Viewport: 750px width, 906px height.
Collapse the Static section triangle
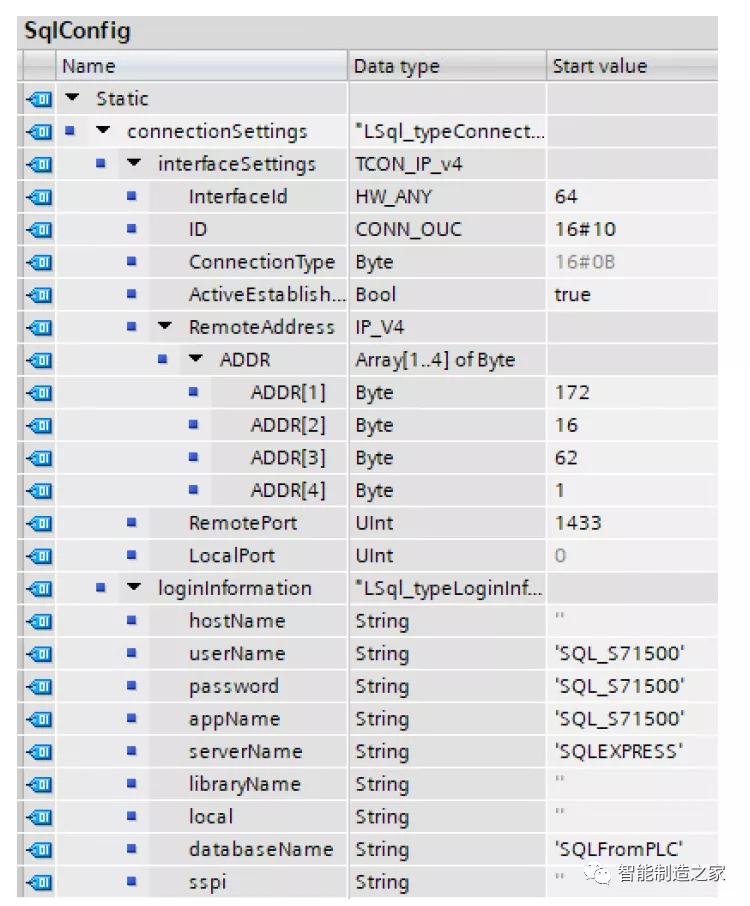[72, 98]
